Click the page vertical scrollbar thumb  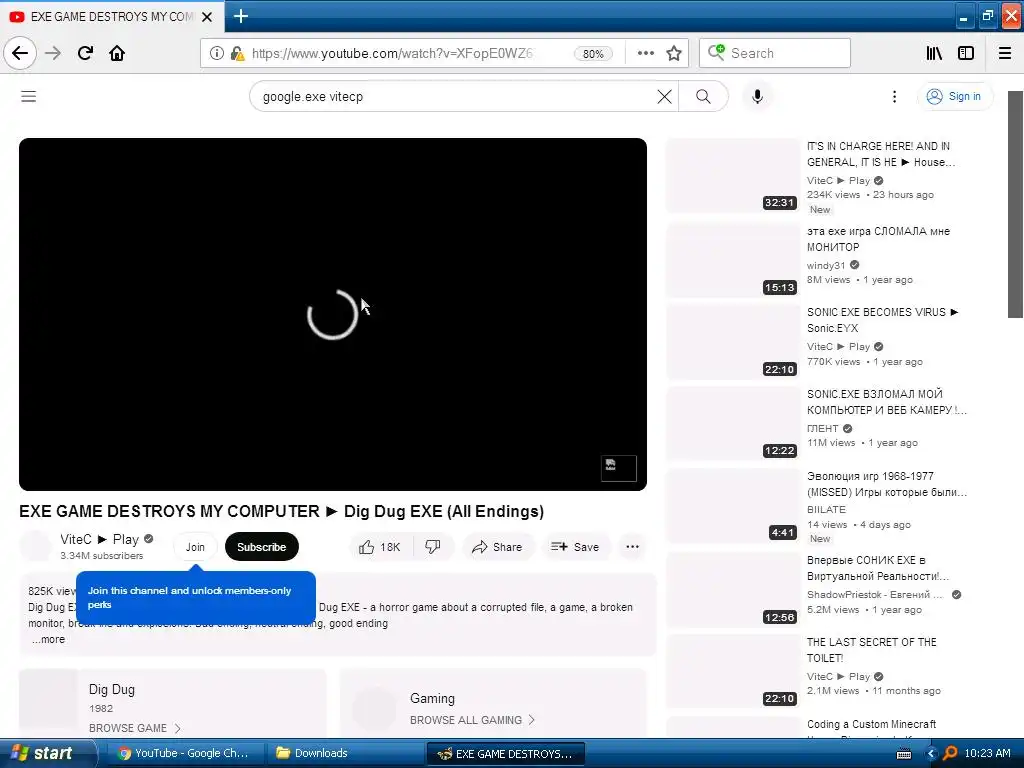pos(1016,204)
